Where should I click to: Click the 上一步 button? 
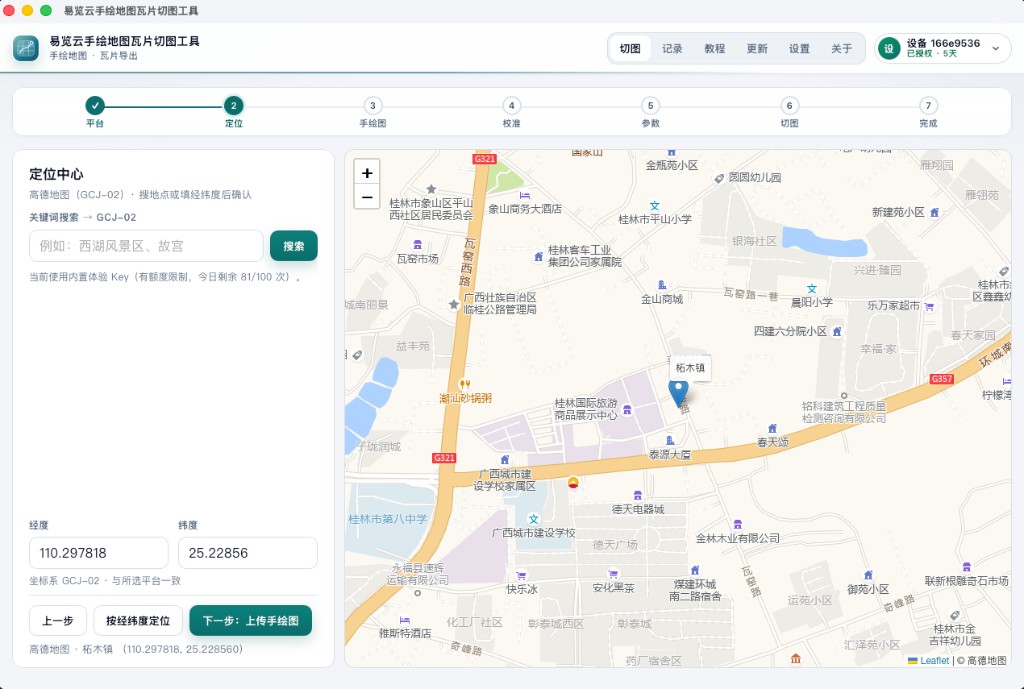click(x=57, y=620)
